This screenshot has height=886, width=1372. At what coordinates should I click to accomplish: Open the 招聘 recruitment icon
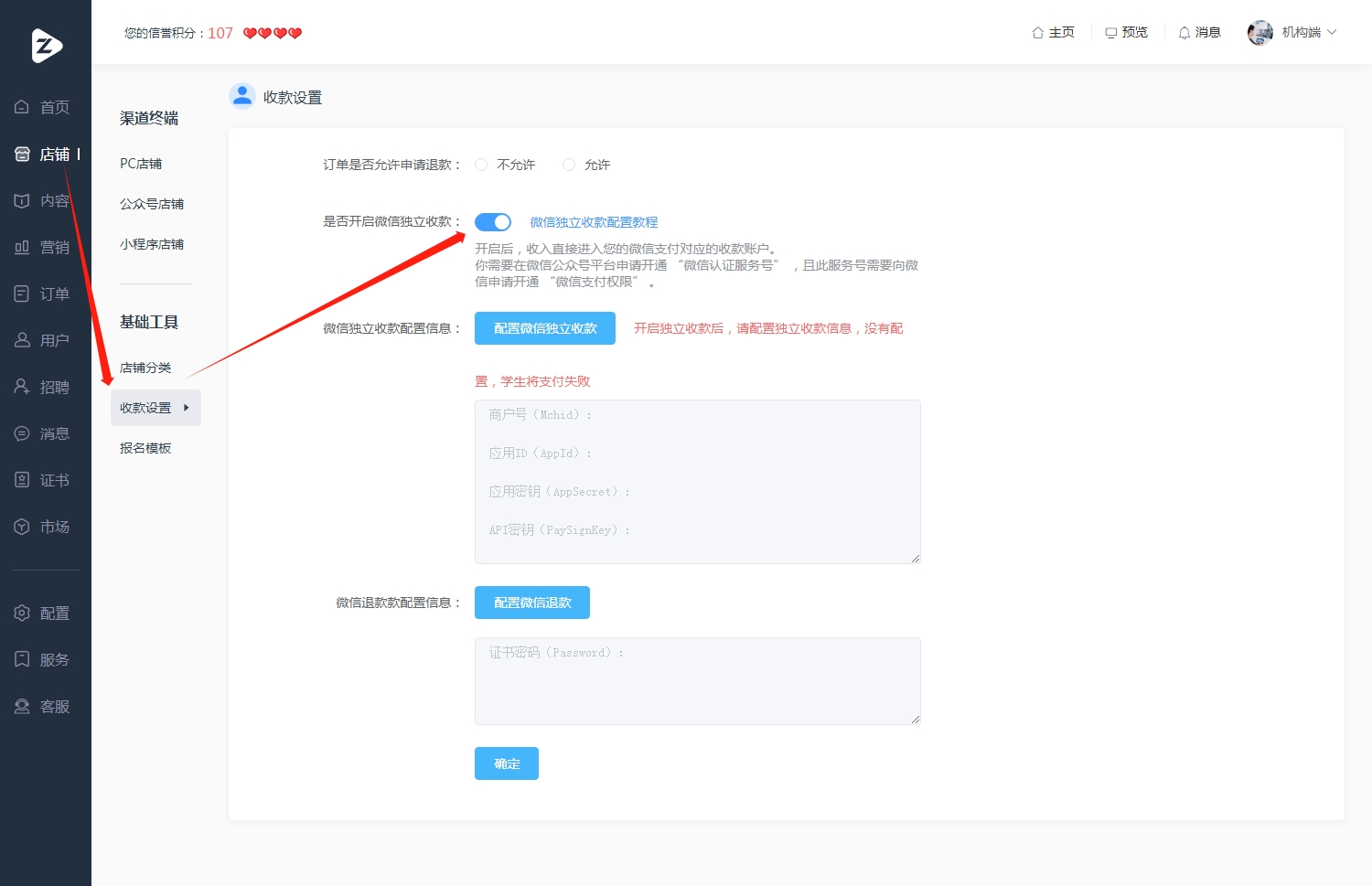pos(22,387)
